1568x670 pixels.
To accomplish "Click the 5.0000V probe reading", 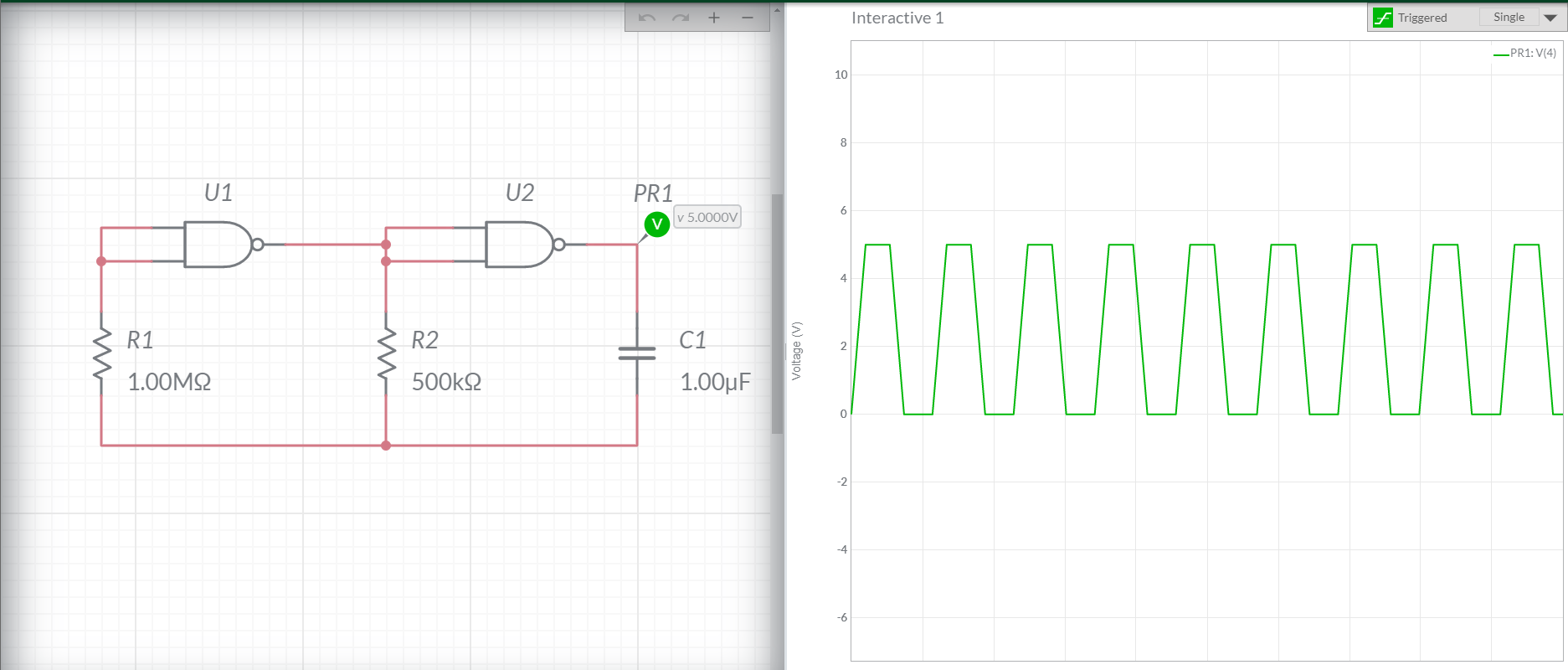I will [x=707, y=217].
